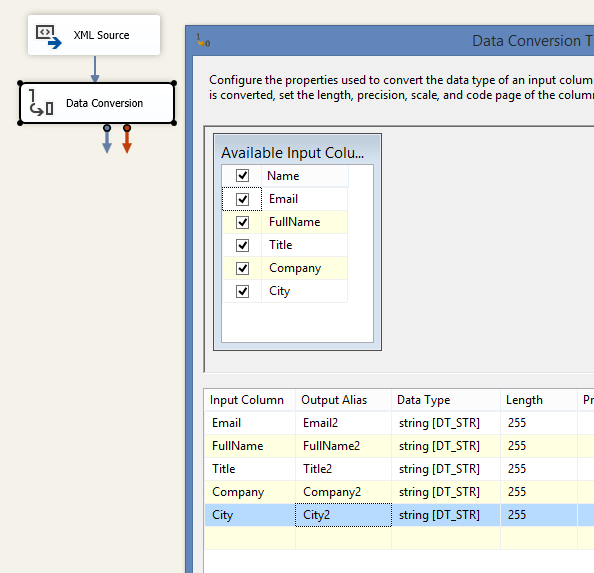Select Company in the available input columns
This screenshot has width=594, height=573.
(x=305, y=269)
